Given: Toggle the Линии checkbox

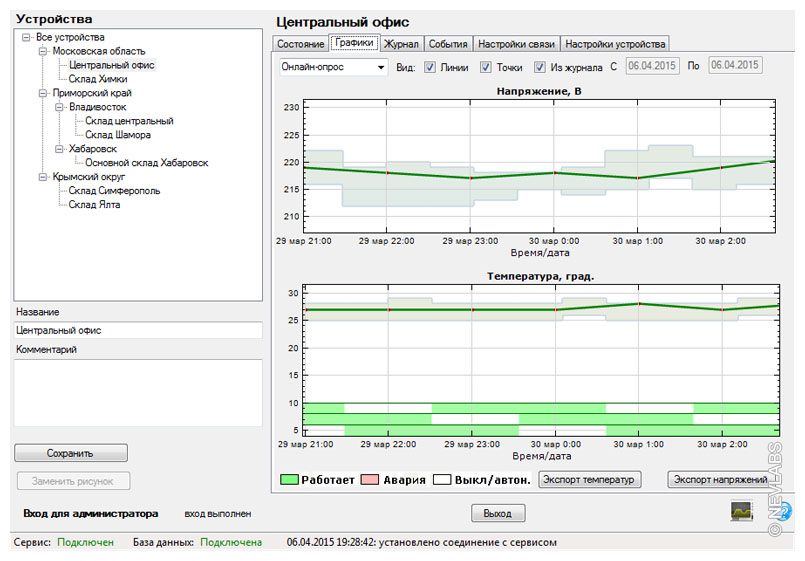Looking at the screenshot, I should pyautogui.click(x=430, y=68).
